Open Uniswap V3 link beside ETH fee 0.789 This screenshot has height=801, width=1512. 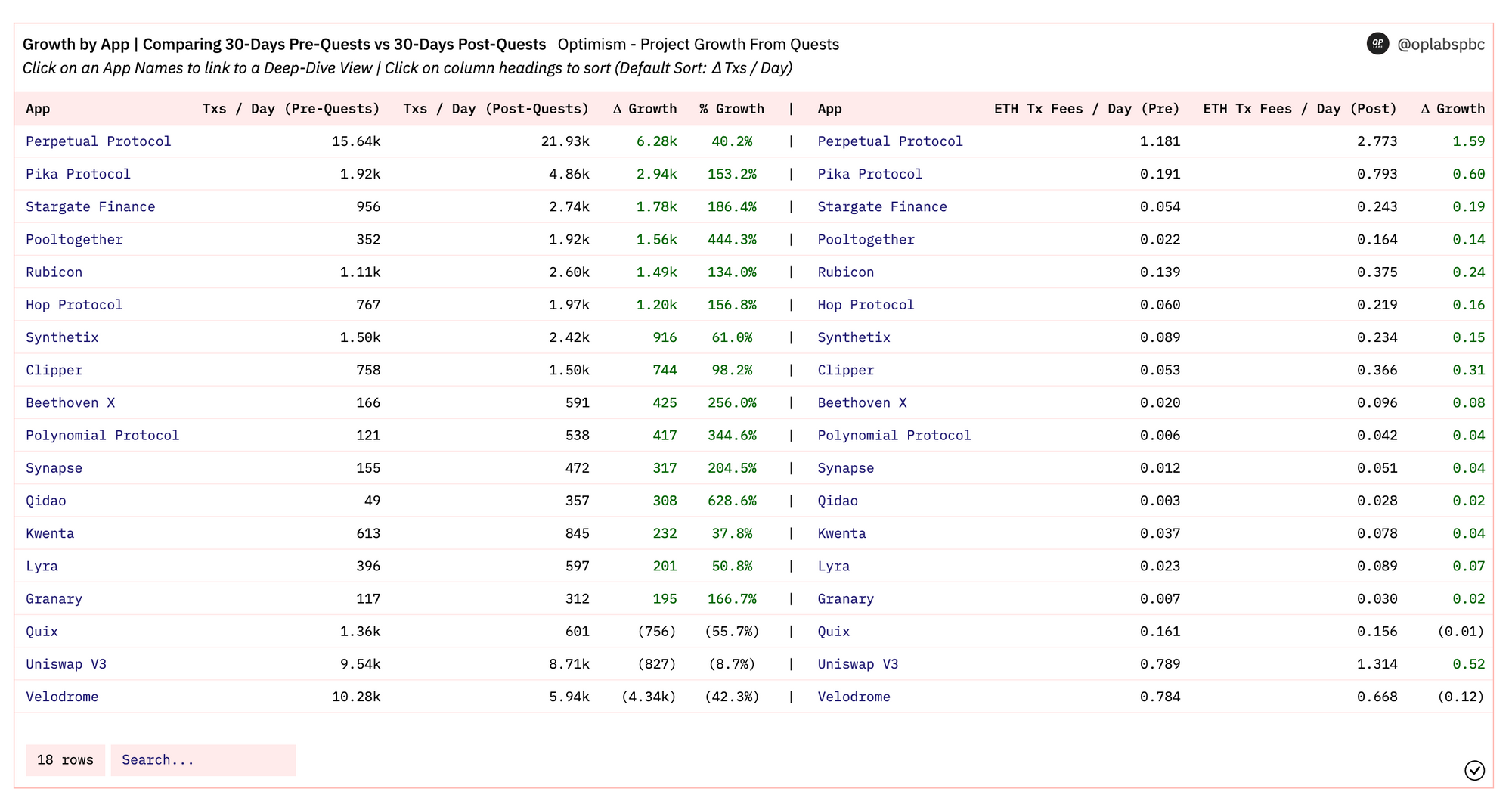click(x=857, y=664)
